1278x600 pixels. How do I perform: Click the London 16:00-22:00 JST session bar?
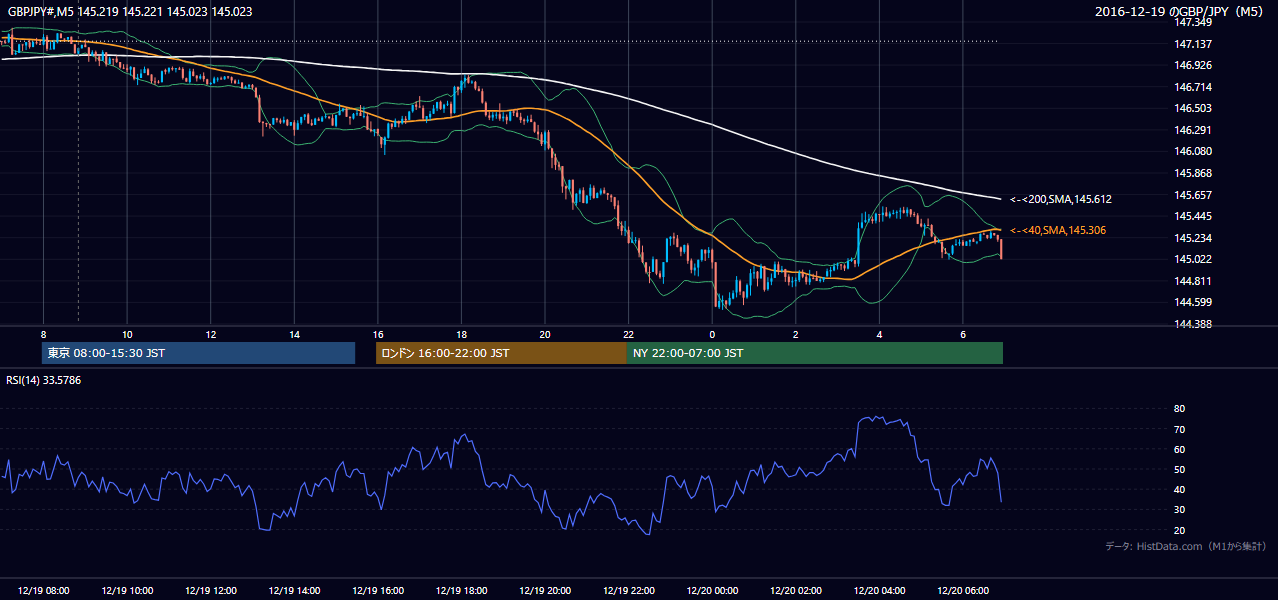click(501, 353)
